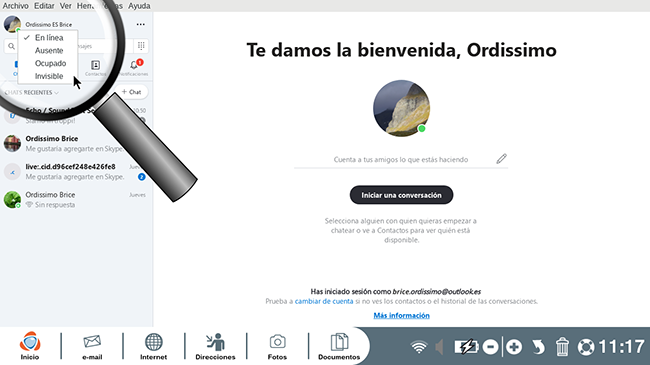Image resolution: width=650 pixels, height=365 pixels.
Task: Open the dial pad icon
Action: tap(141, 46)
